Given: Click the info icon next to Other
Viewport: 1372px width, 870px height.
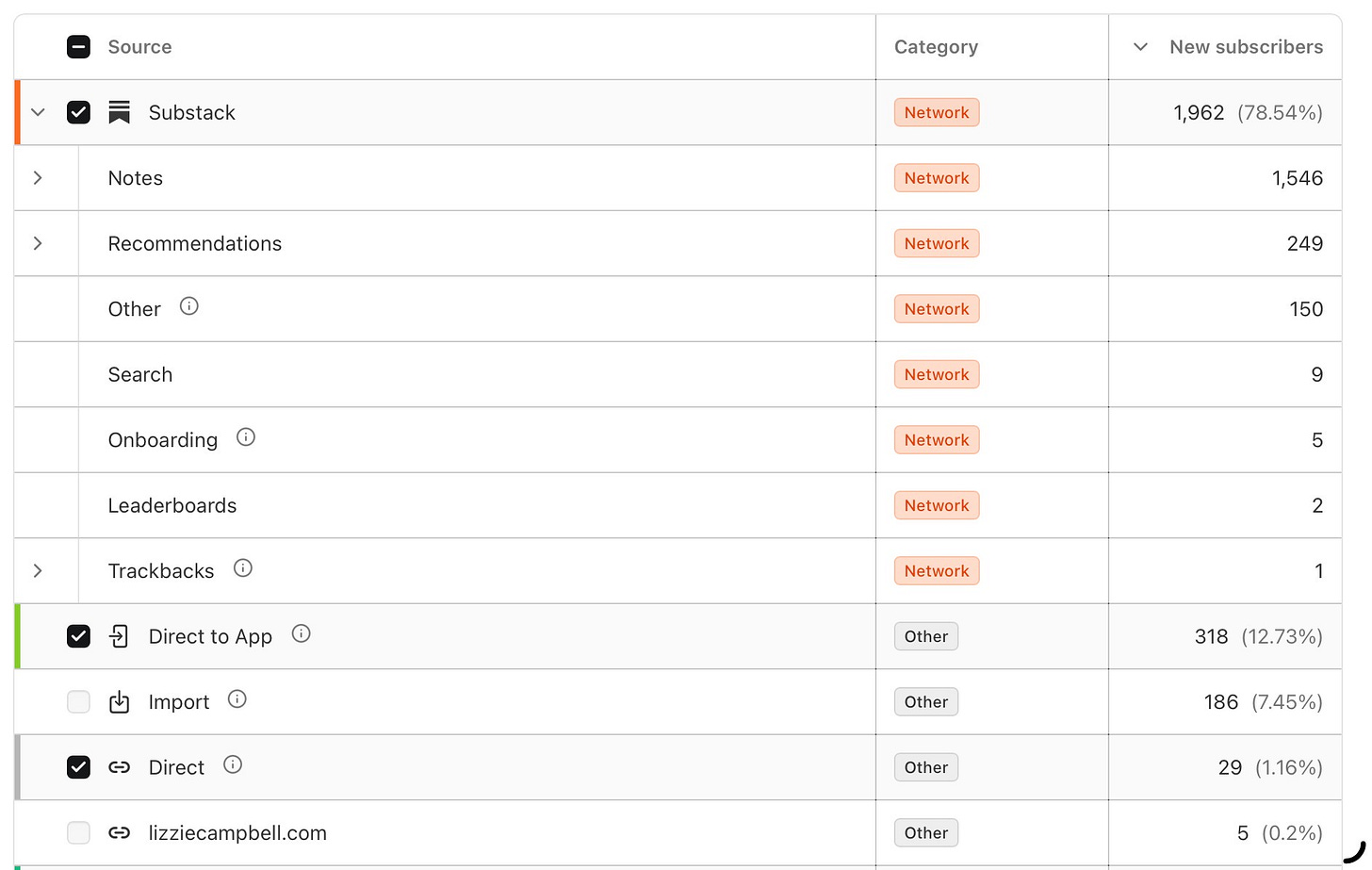Looking at the screenshot, I should (188, 306).
